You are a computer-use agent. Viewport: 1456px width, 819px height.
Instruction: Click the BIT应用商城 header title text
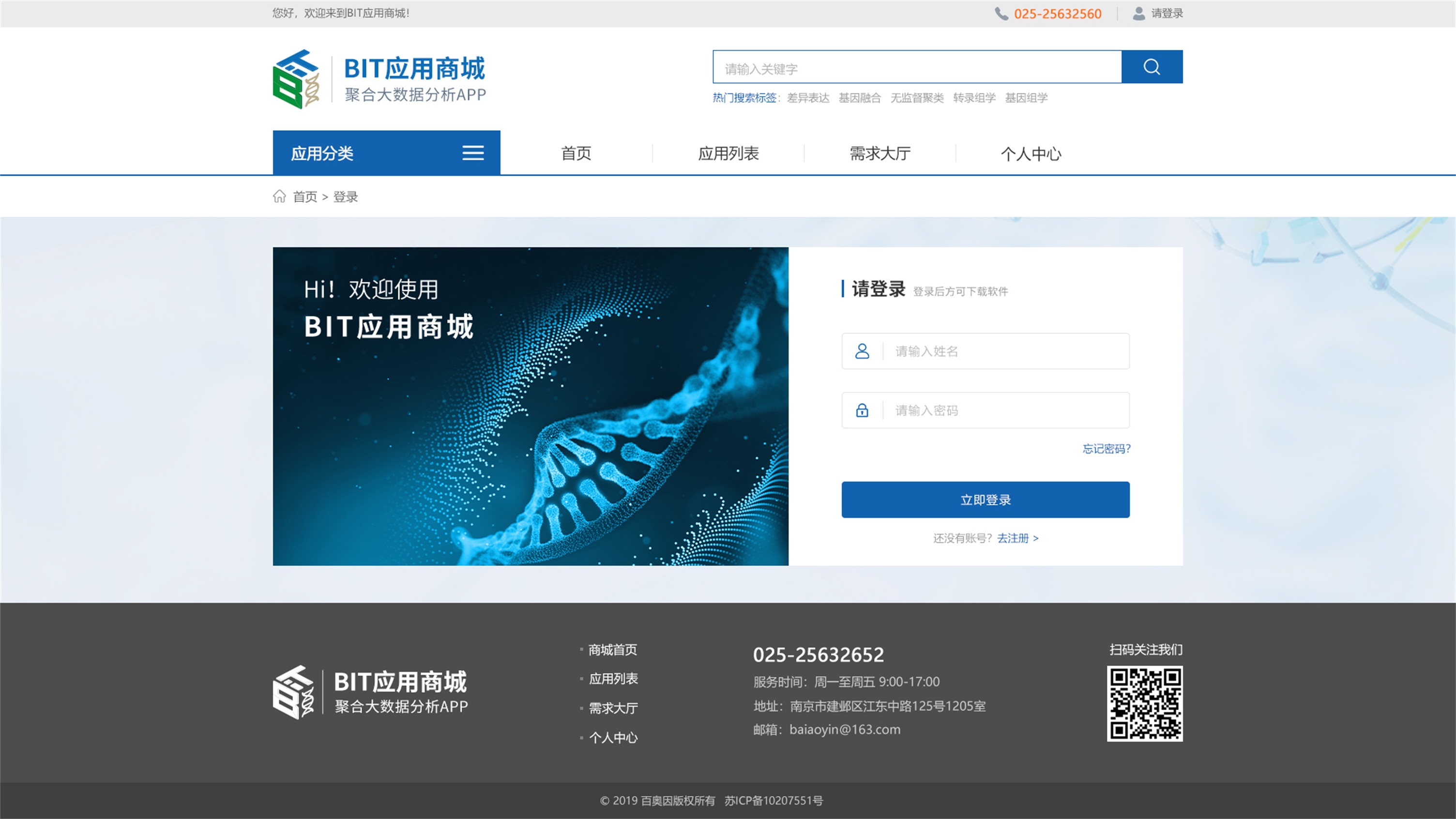(x=414, y=68)
